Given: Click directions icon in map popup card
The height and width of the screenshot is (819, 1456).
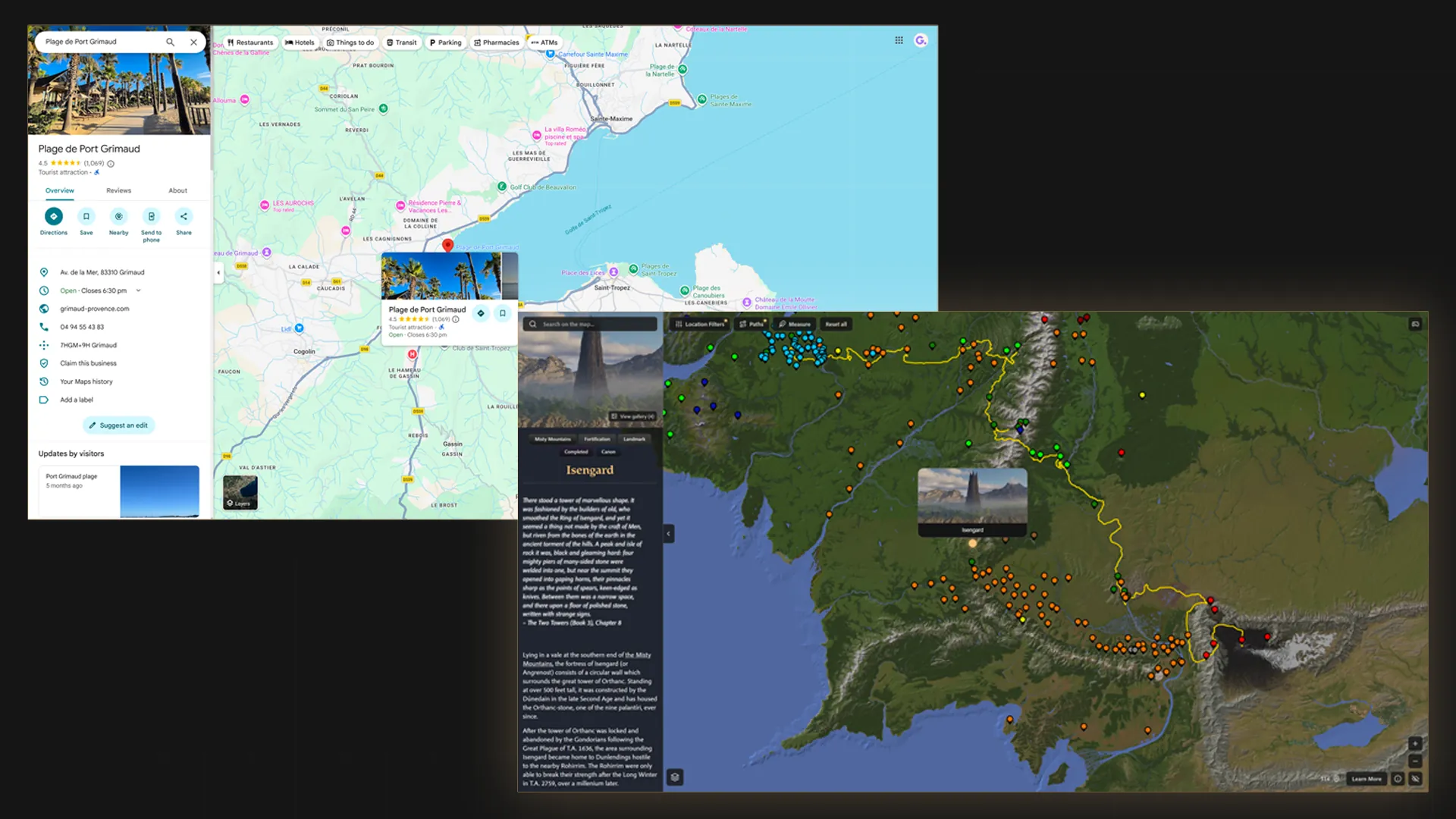Looking at the screenshot, I should click(480, 313).
